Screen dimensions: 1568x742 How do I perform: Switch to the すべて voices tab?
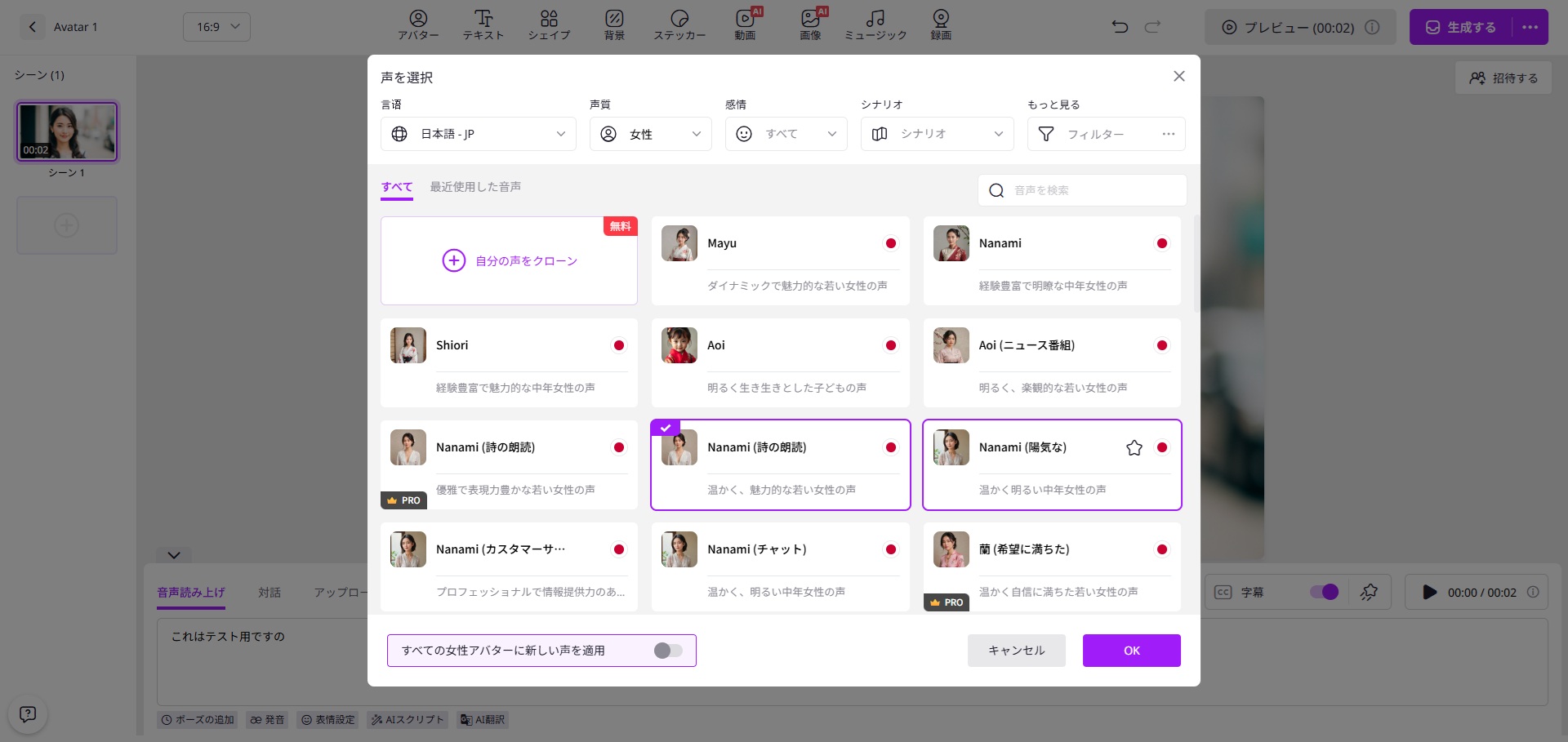tap(397, 187)
